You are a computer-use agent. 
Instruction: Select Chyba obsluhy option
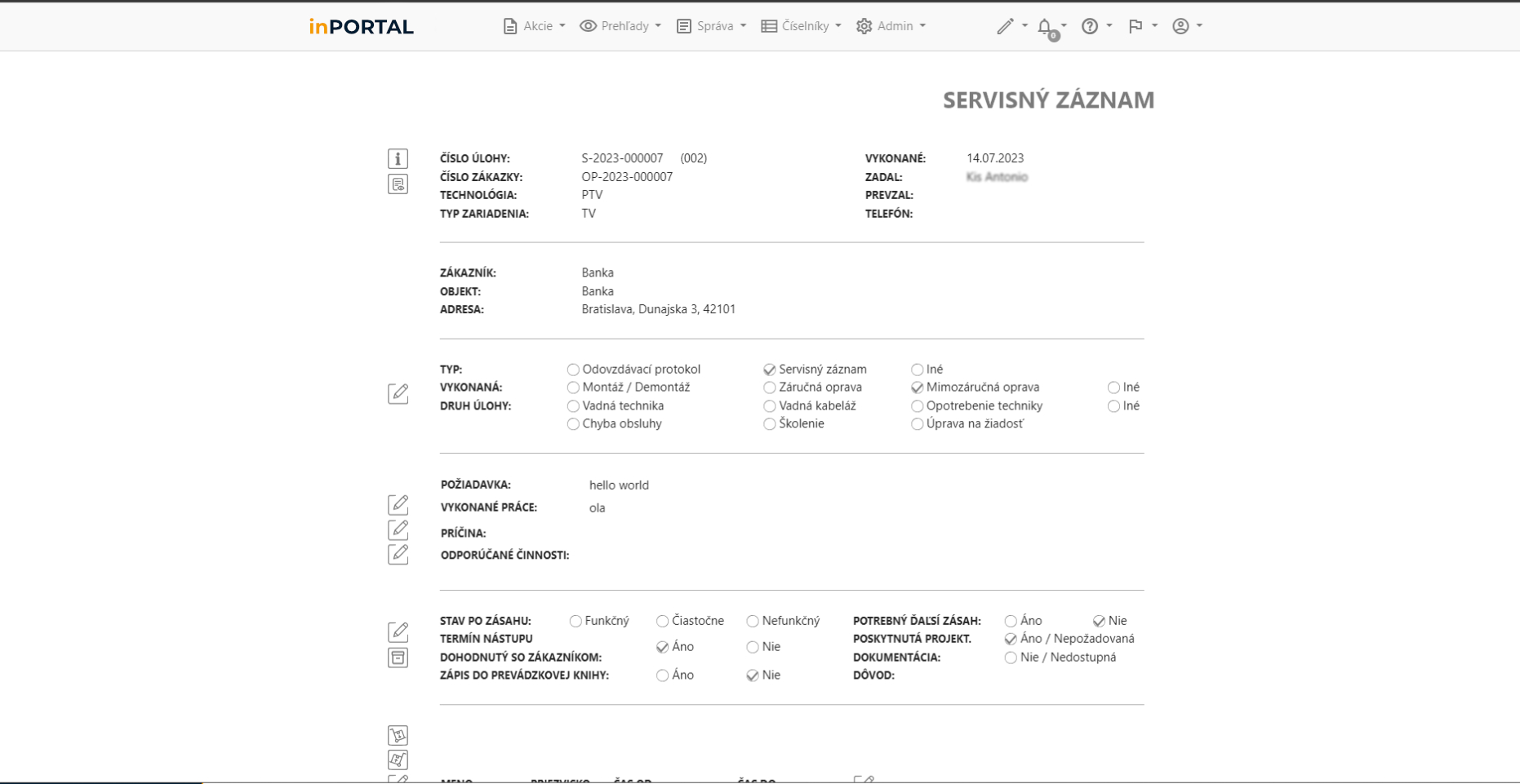click(x=573, y=424)
